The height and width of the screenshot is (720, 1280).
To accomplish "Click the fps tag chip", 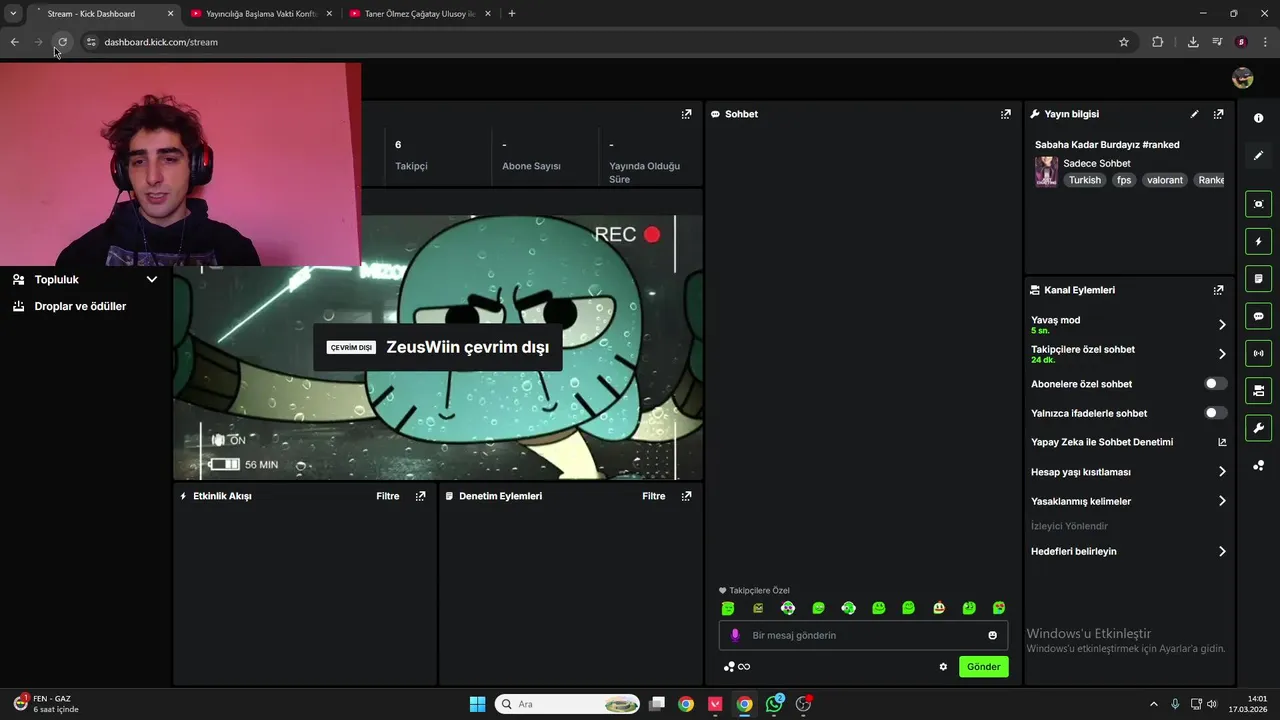I will pos(1124,180).
